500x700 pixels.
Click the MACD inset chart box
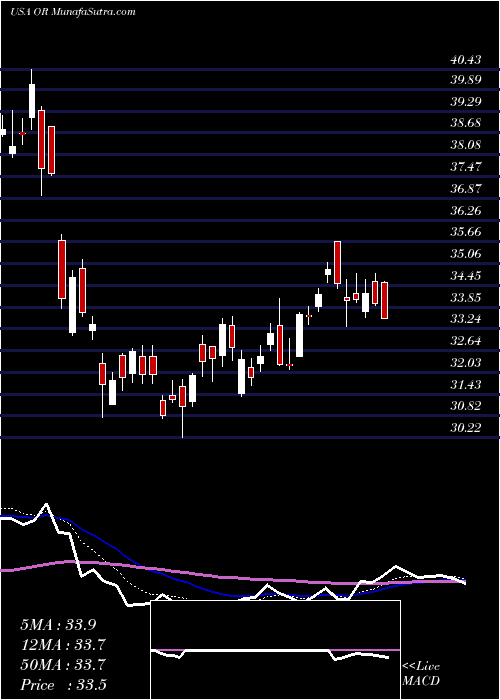click(x=275, y=650)
